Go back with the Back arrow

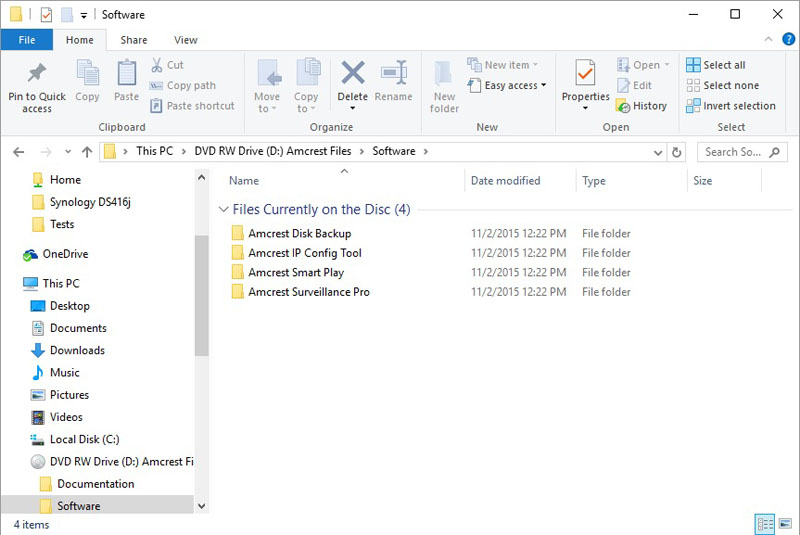click(x=19, y=152)
